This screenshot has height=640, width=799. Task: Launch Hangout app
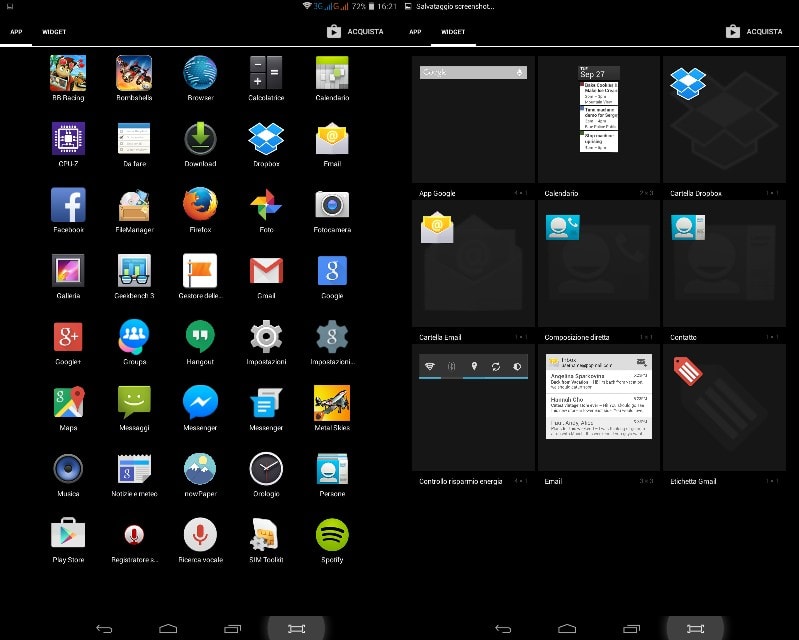[200, 337]
